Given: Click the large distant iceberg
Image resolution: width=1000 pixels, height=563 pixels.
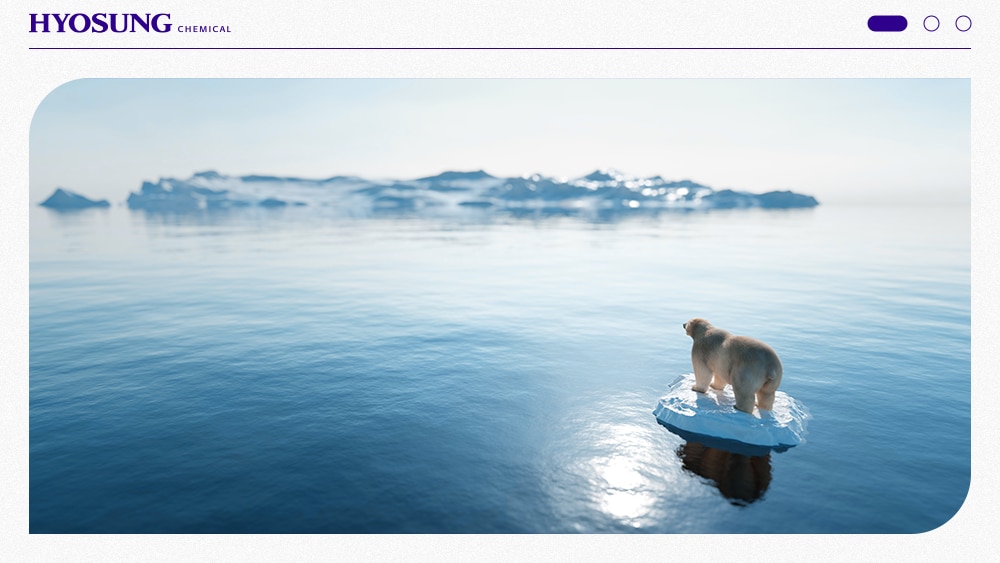Looking at the screenshot, I should click(472, 190).
